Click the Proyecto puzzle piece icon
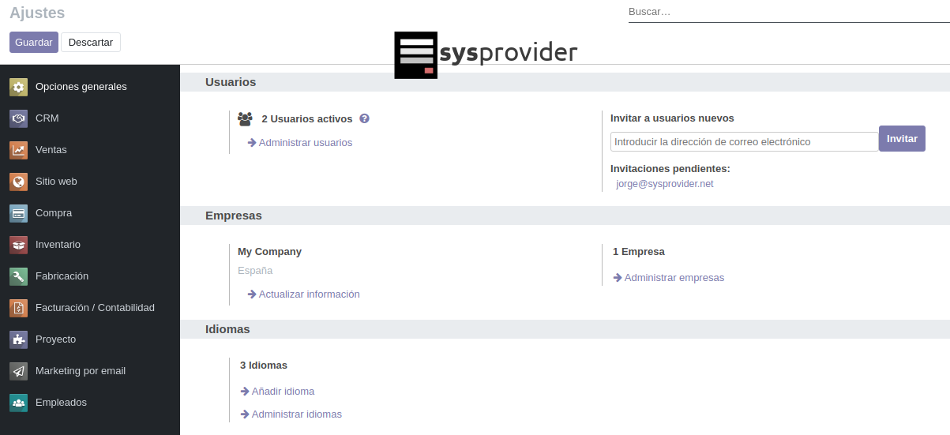This screenshot has width=950, height=435. coord(18,339)
